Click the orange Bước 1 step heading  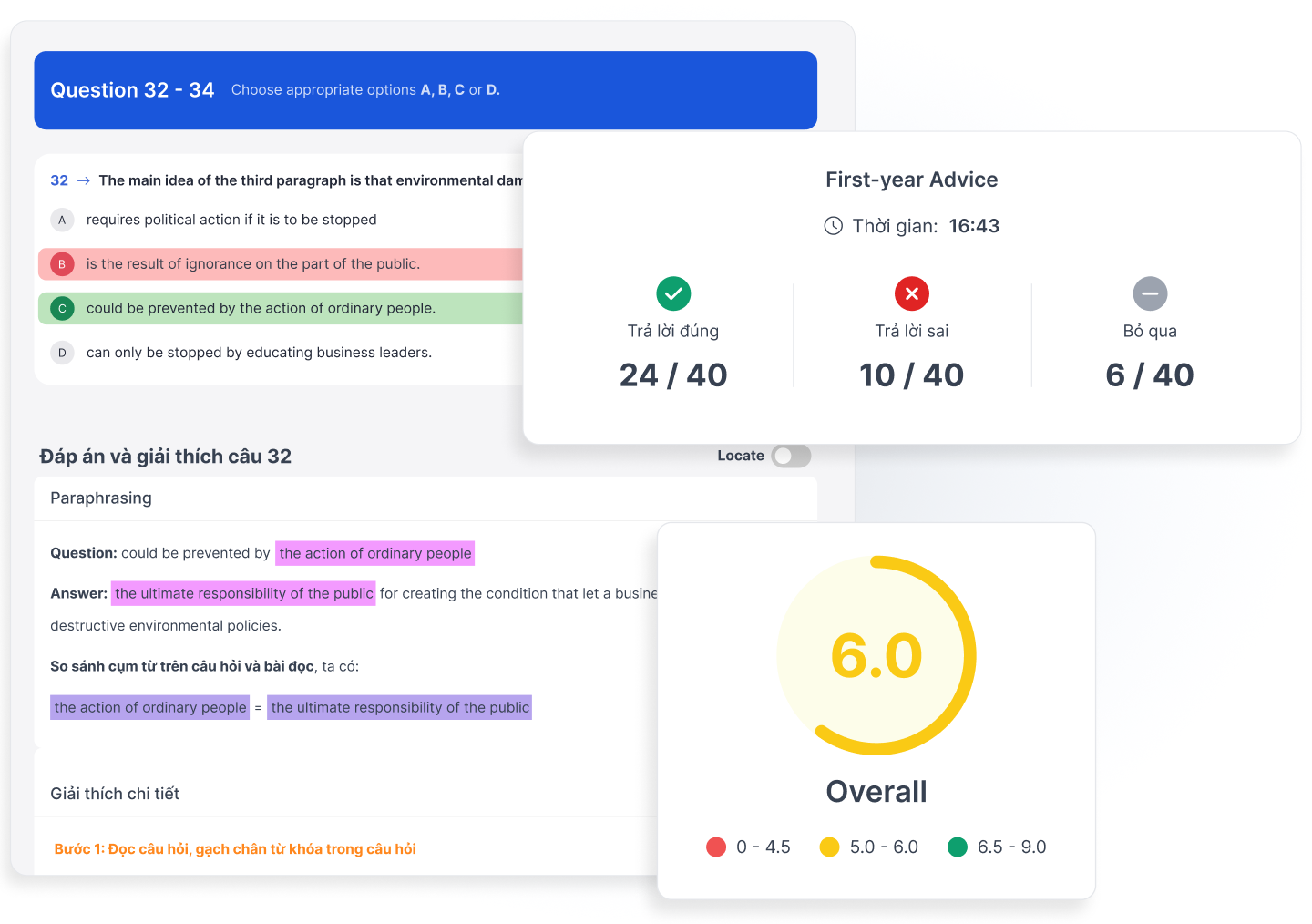235,849
